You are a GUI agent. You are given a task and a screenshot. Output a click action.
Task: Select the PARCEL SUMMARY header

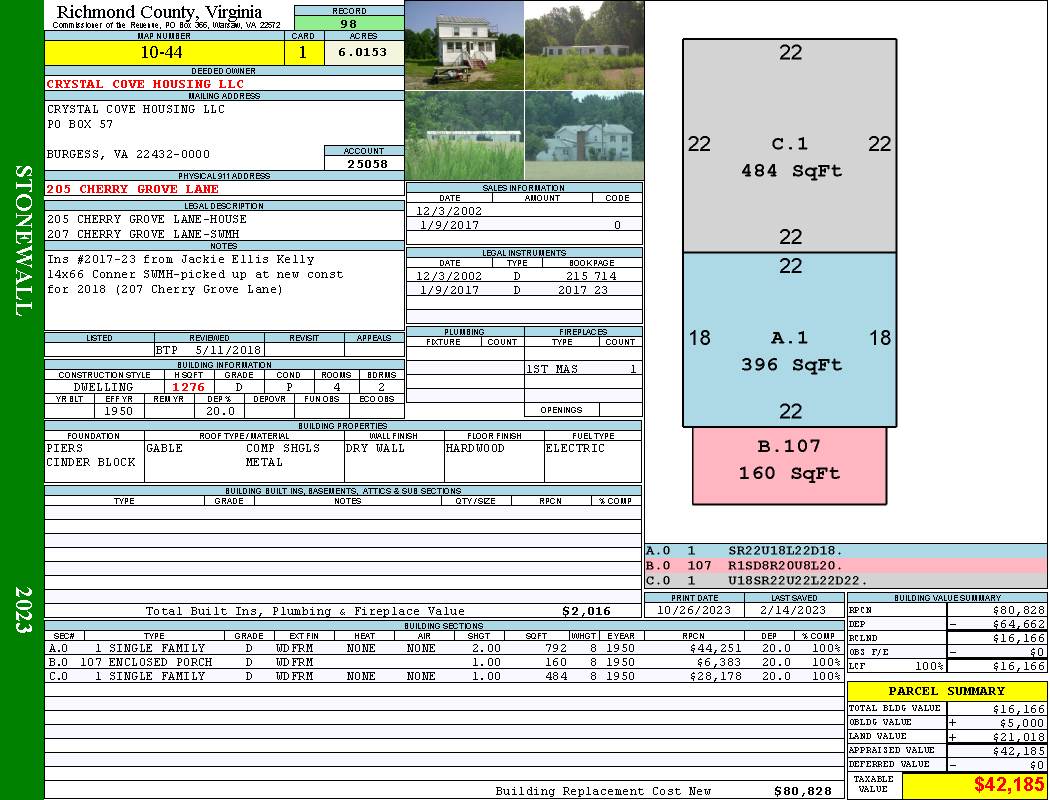coord(946,691)
